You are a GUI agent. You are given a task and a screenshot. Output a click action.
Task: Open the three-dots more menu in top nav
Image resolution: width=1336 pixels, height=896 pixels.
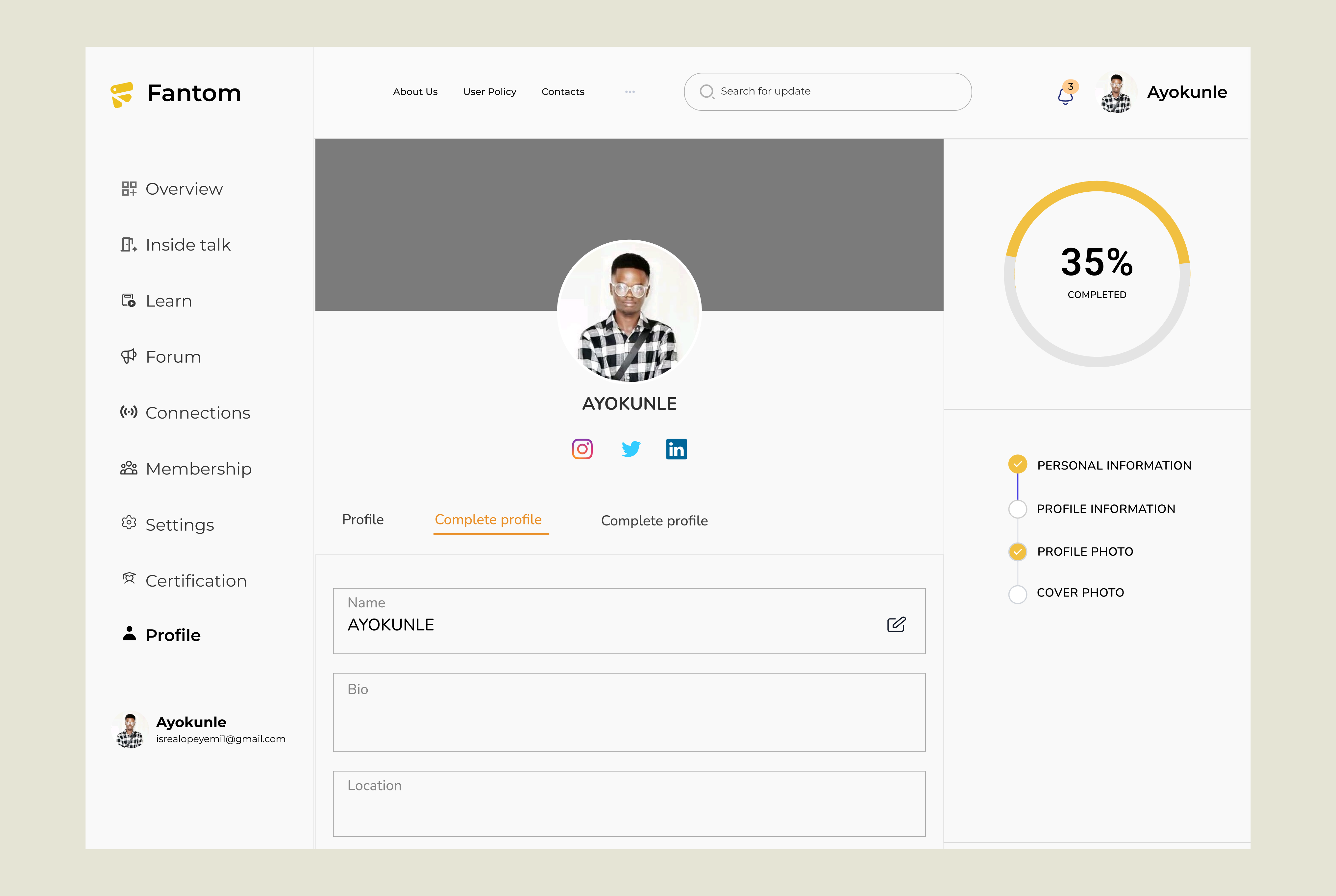tap(630, 92)
